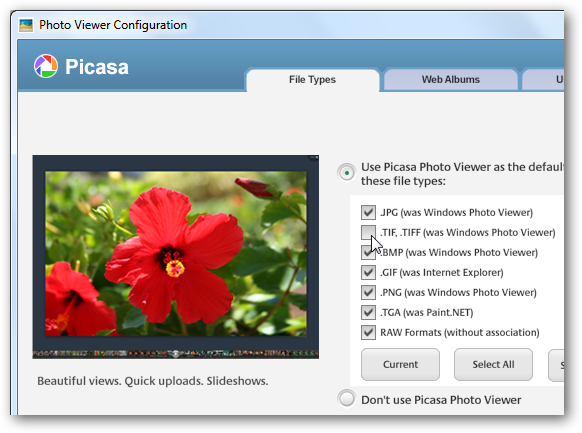582x433 pixels.
Task: Uncheck the .TGA (was Paint.NET) checkbox
Action: click(368, 312)
